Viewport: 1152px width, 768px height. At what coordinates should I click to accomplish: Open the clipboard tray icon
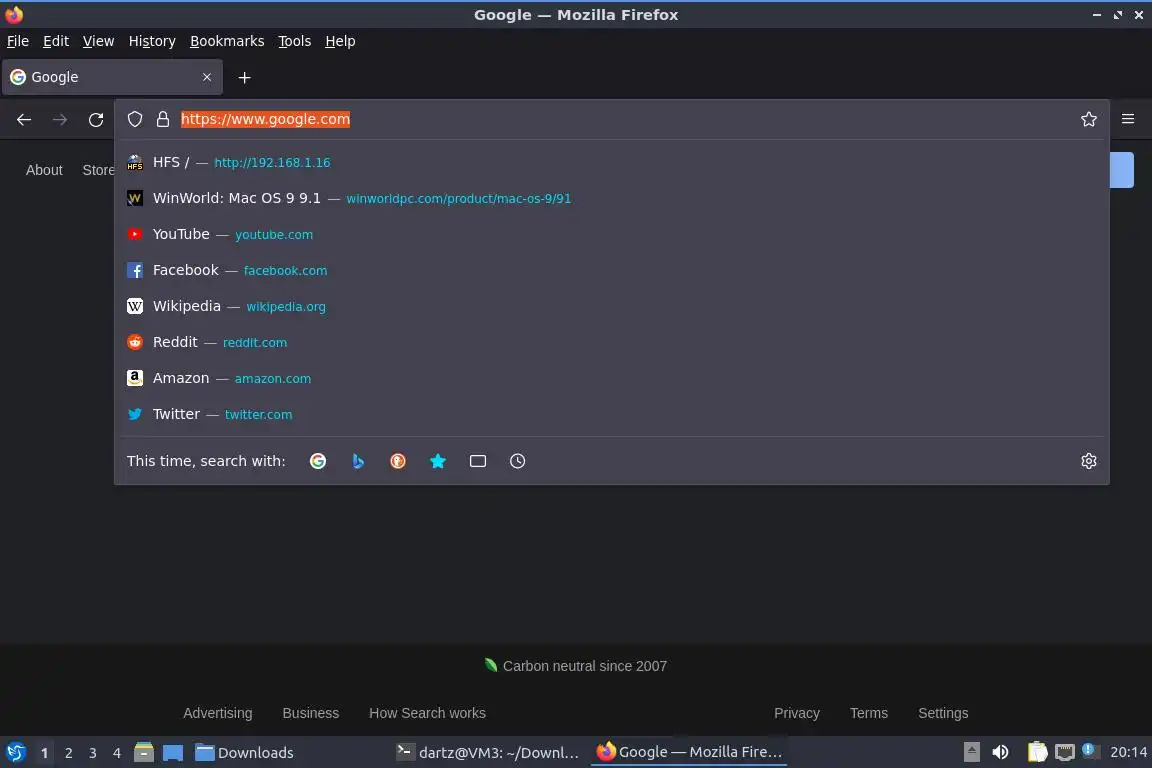pyautogui.click(x=1037, y=752)
